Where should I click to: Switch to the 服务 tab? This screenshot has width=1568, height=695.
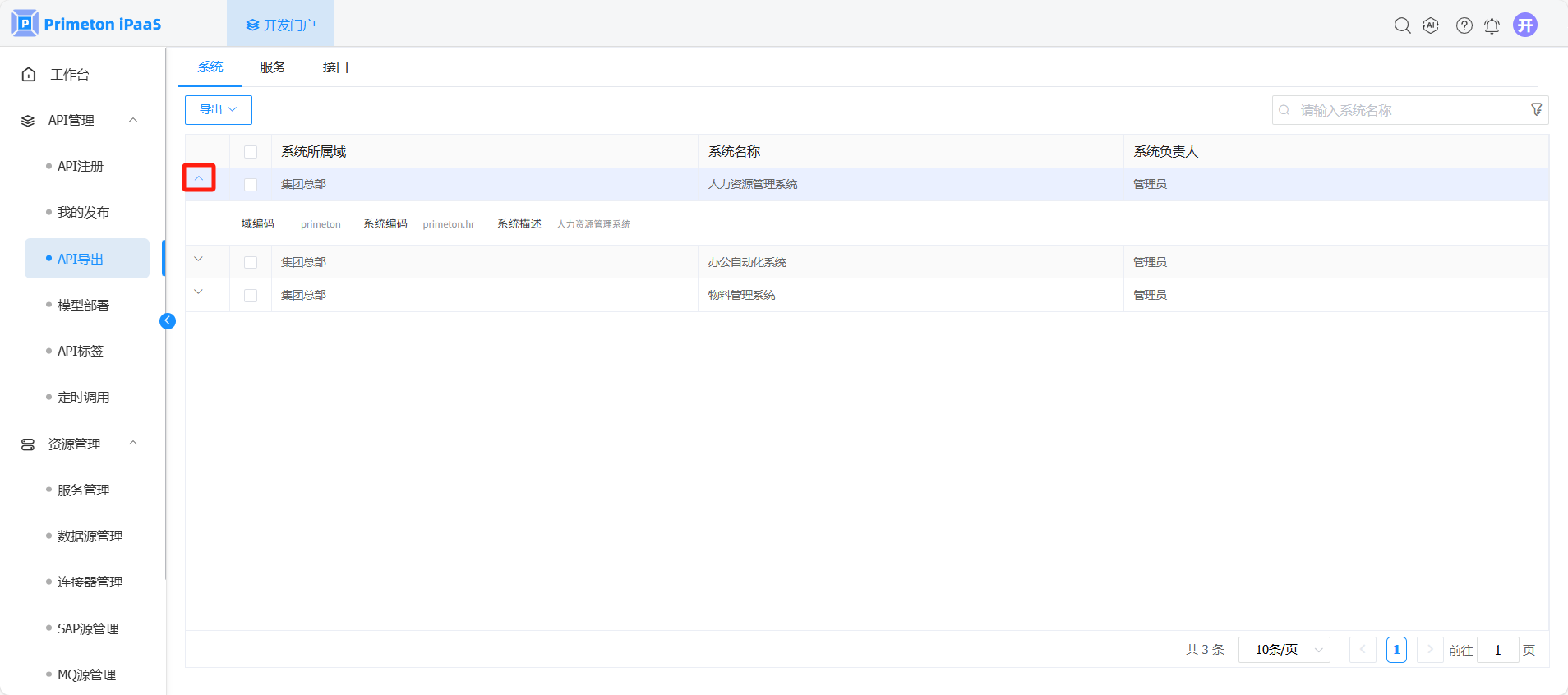[x=272, y=67]
